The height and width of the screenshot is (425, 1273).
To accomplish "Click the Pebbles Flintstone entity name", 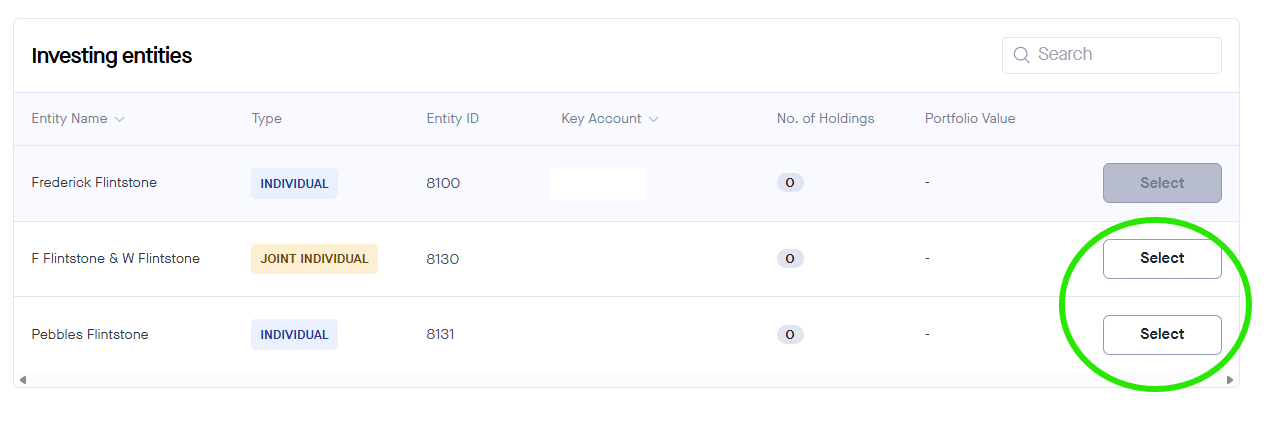I will click(x=90, y=334).
